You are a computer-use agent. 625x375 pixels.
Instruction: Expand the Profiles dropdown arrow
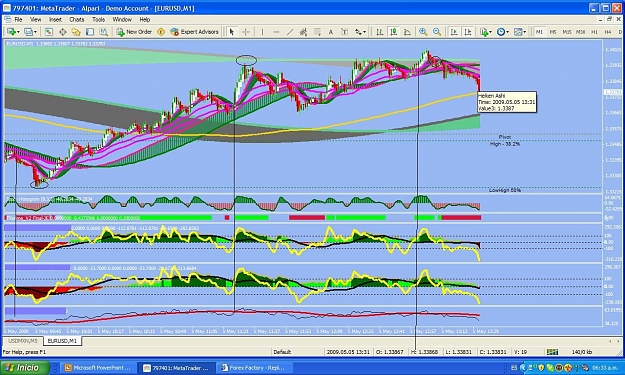(x=35, y=32)
